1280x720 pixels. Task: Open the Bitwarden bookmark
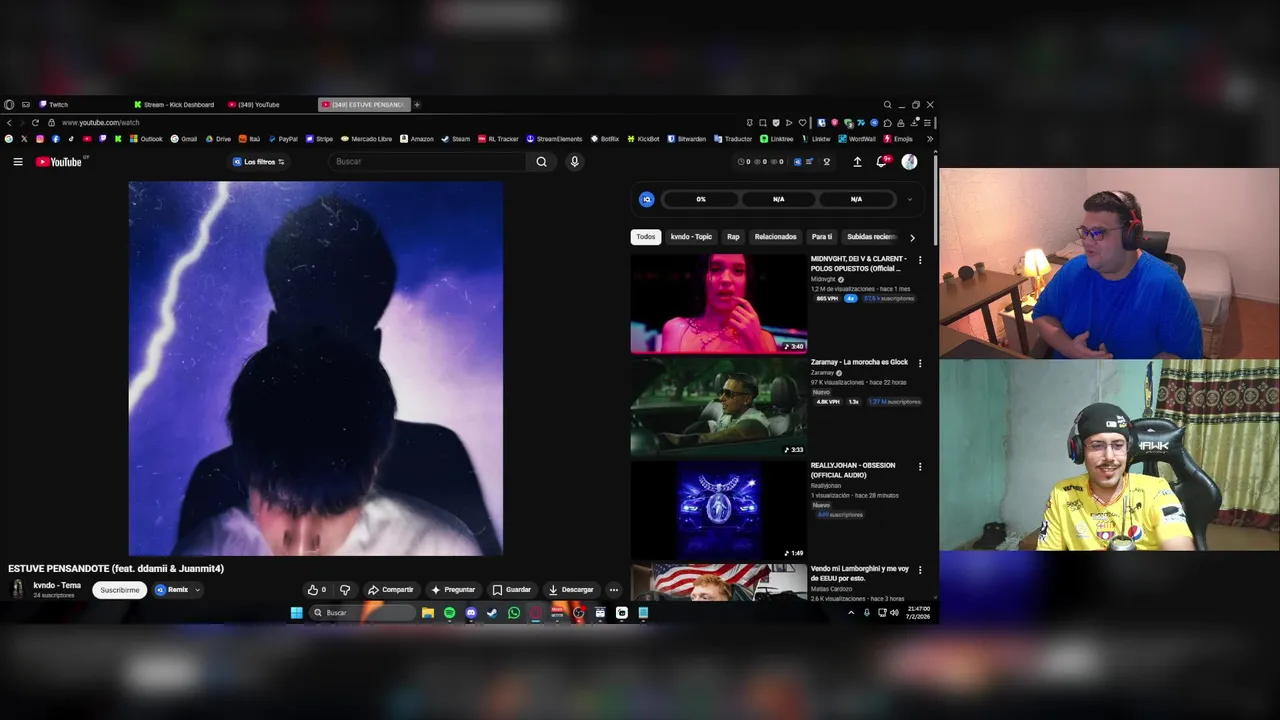686,139
